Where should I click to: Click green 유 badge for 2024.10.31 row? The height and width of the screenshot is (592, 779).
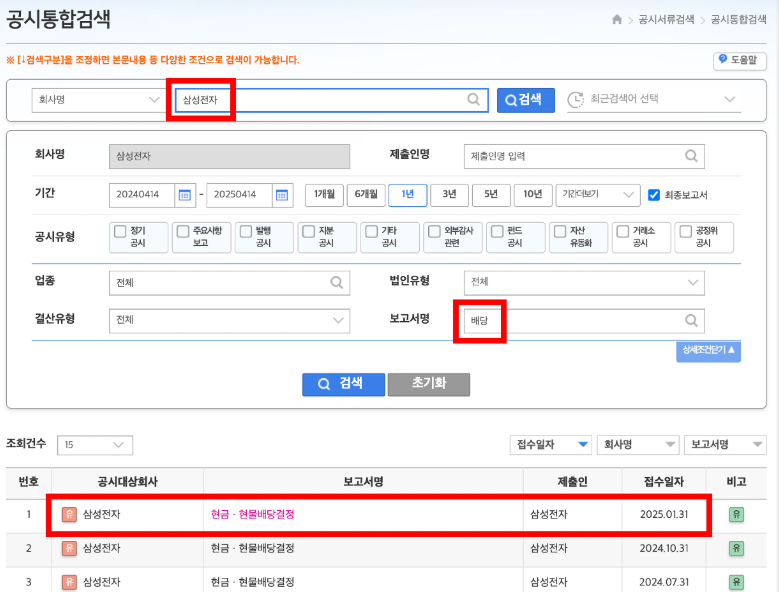[x=736, y=548]
